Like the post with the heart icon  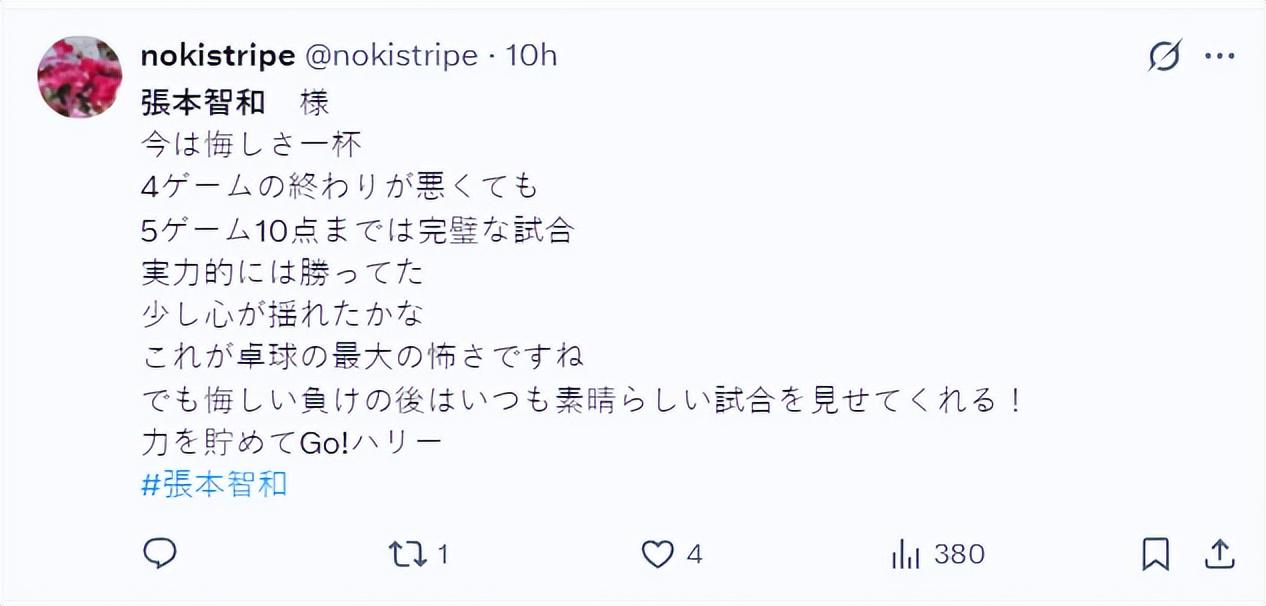(657, 553)
